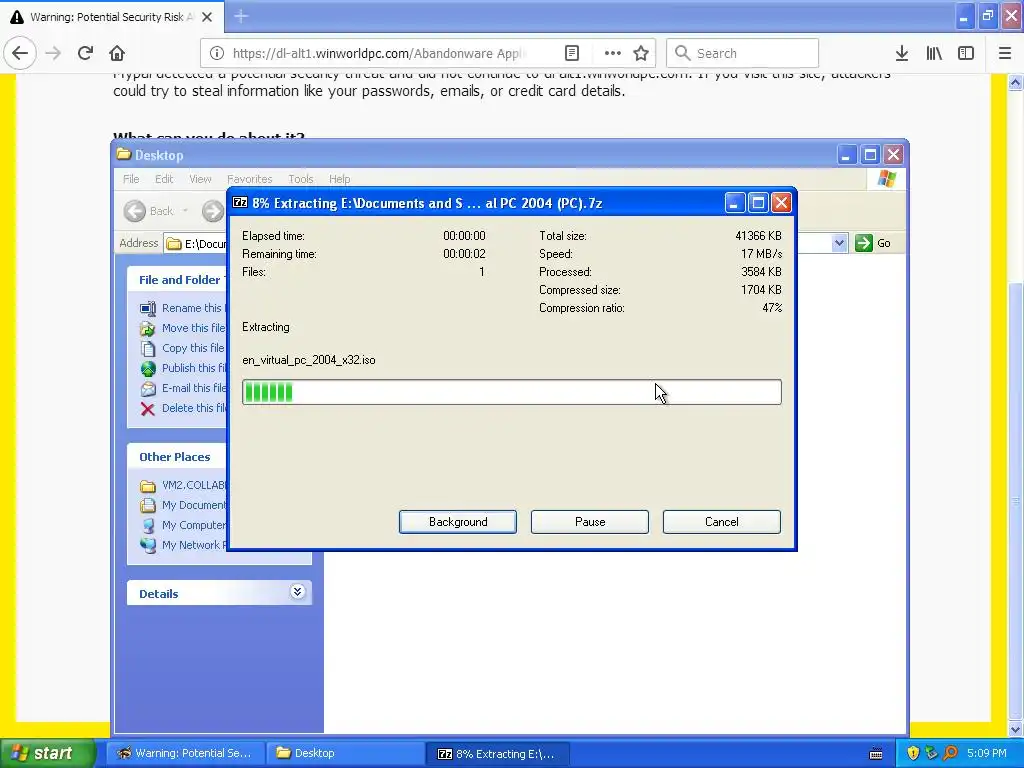Click Firefox back arrow button
Viewport: 1024px width, 768px height.
(20, 53)
